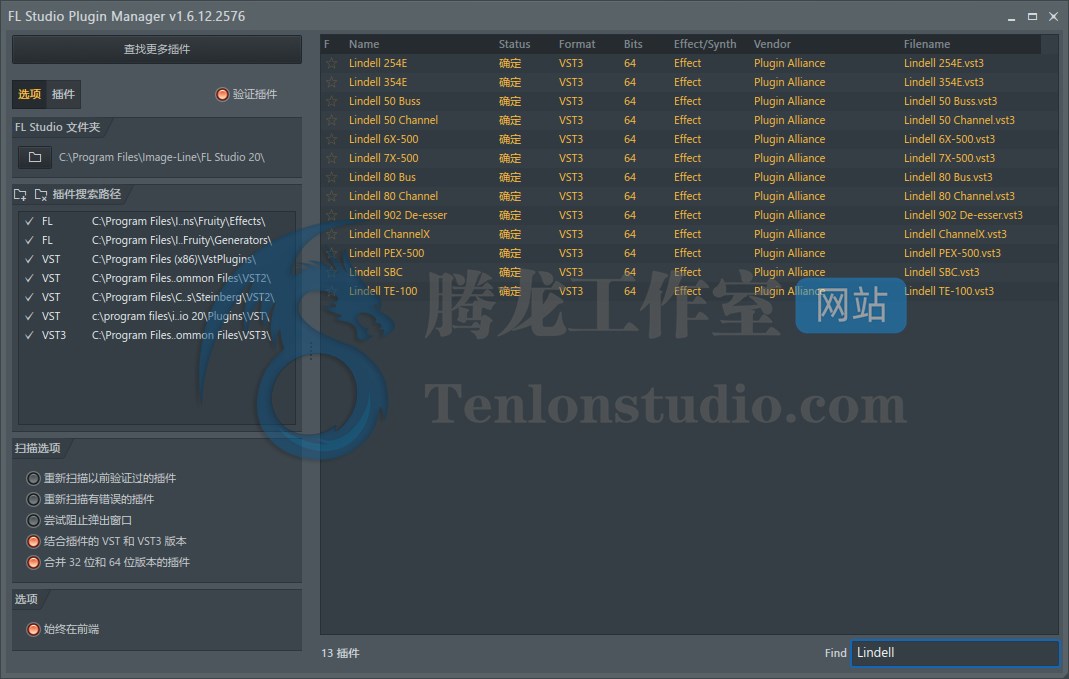The height and width of the screenshot is (679, 1069).
Task: Select VST path i..io 20\Plugins\VST
Action: coord(181,316)
